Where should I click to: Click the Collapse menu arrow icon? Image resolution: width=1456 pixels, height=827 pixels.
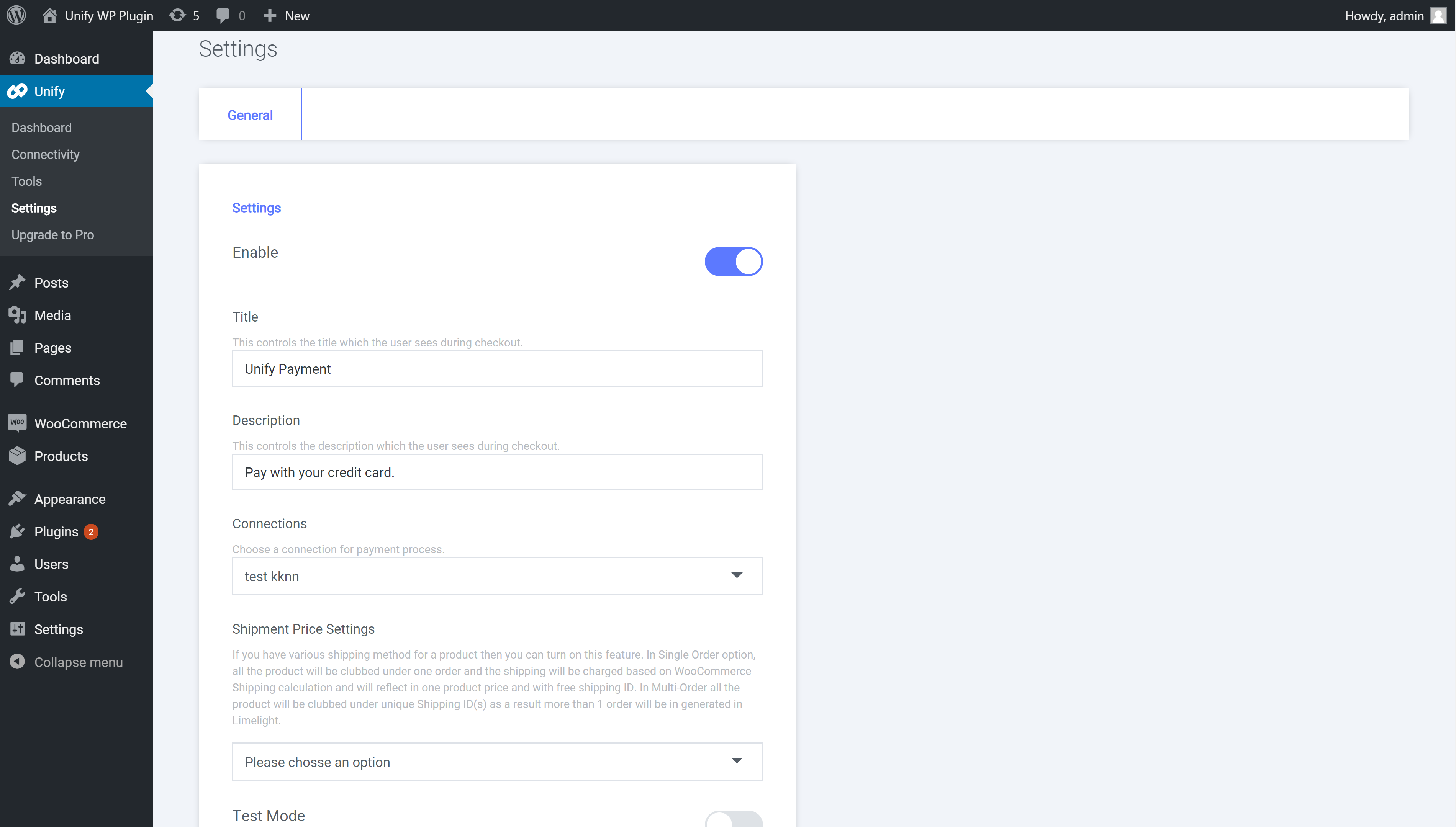coord(17,662)
